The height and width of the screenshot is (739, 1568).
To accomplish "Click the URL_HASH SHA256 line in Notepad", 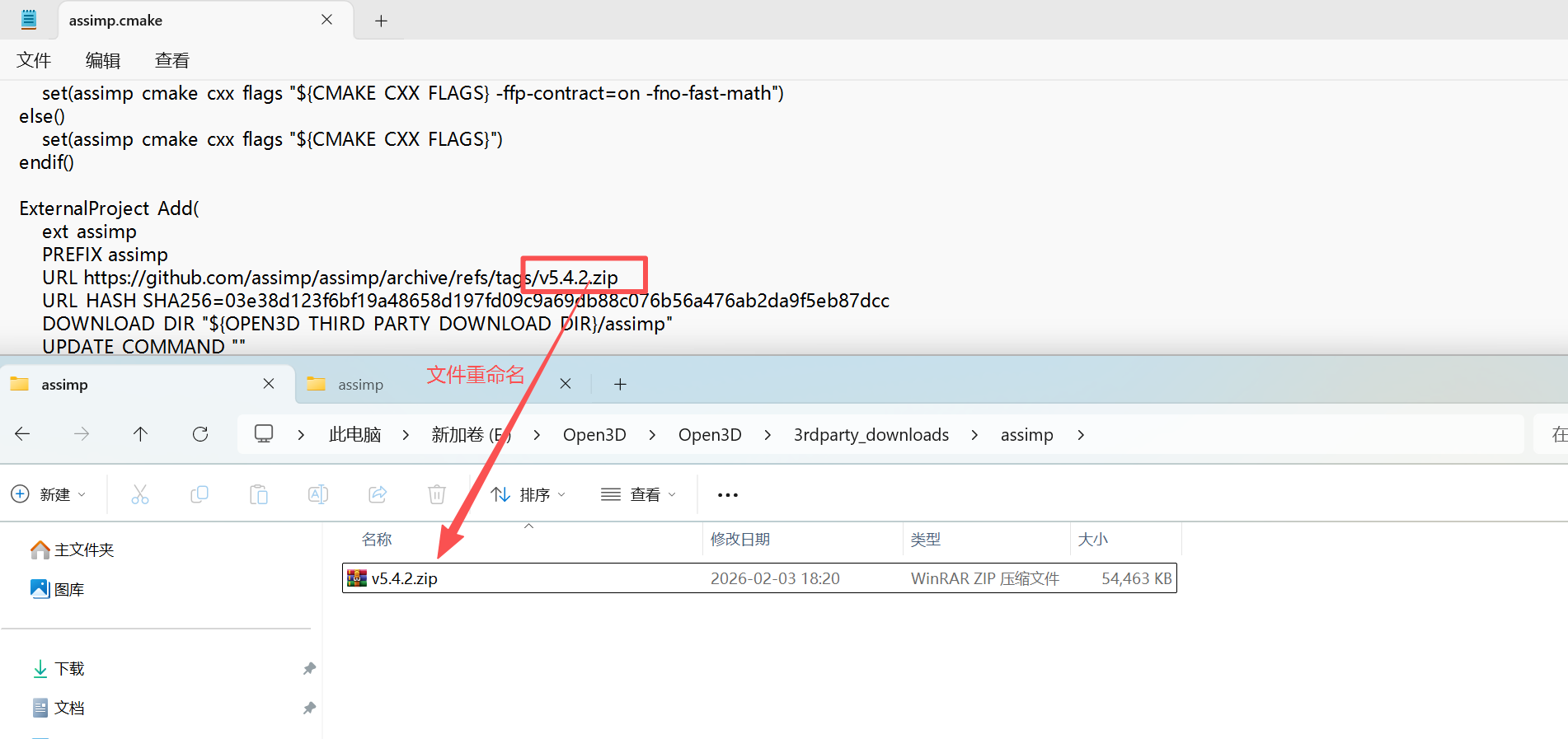I will click(x=466, y=301).
